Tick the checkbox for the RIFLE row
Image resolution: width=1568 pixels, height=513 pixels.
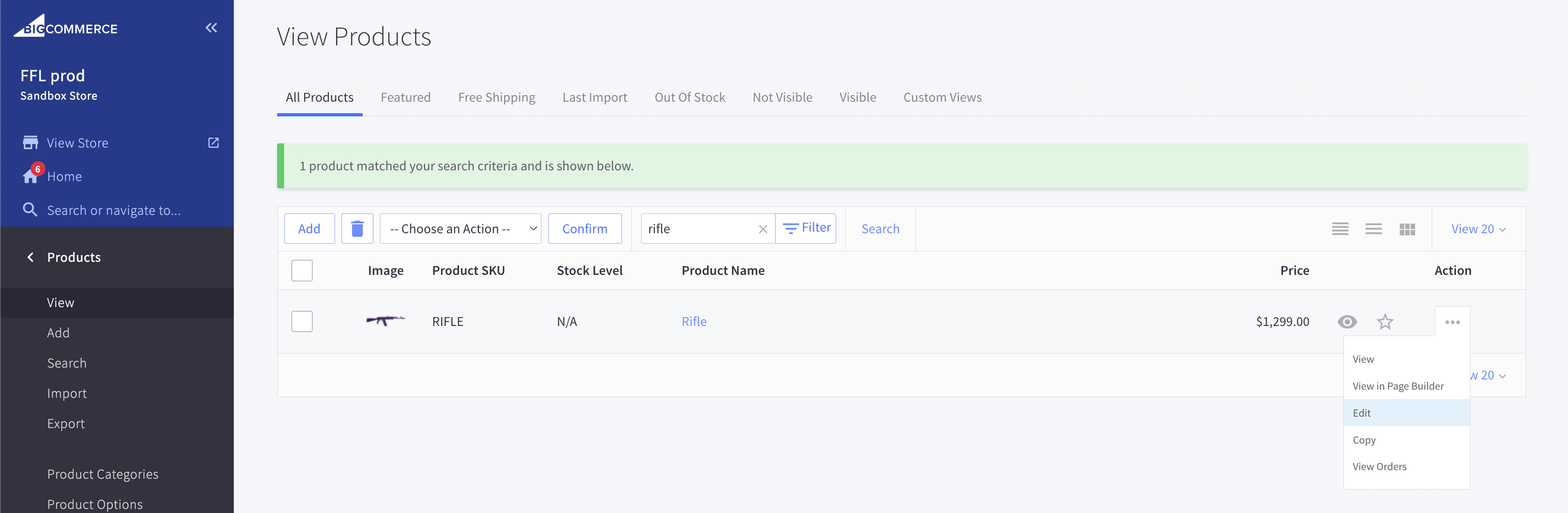302,321
